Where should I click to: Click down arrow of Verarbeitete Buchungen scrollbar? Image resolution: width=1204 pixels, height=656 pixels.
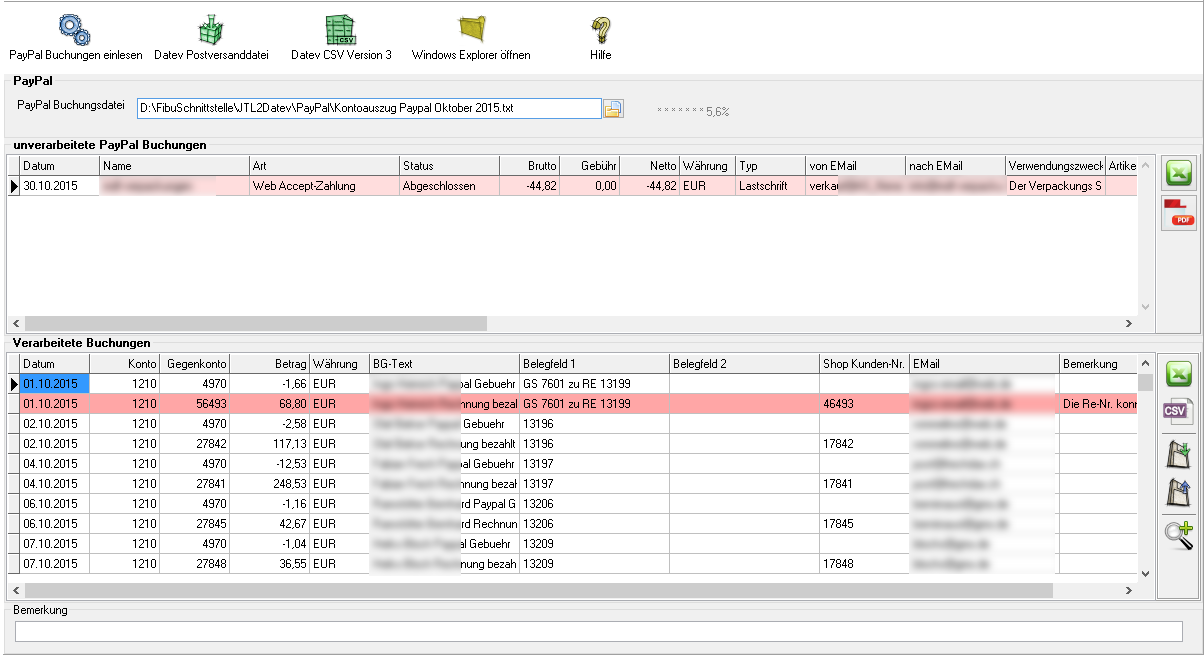[1145, 573]
